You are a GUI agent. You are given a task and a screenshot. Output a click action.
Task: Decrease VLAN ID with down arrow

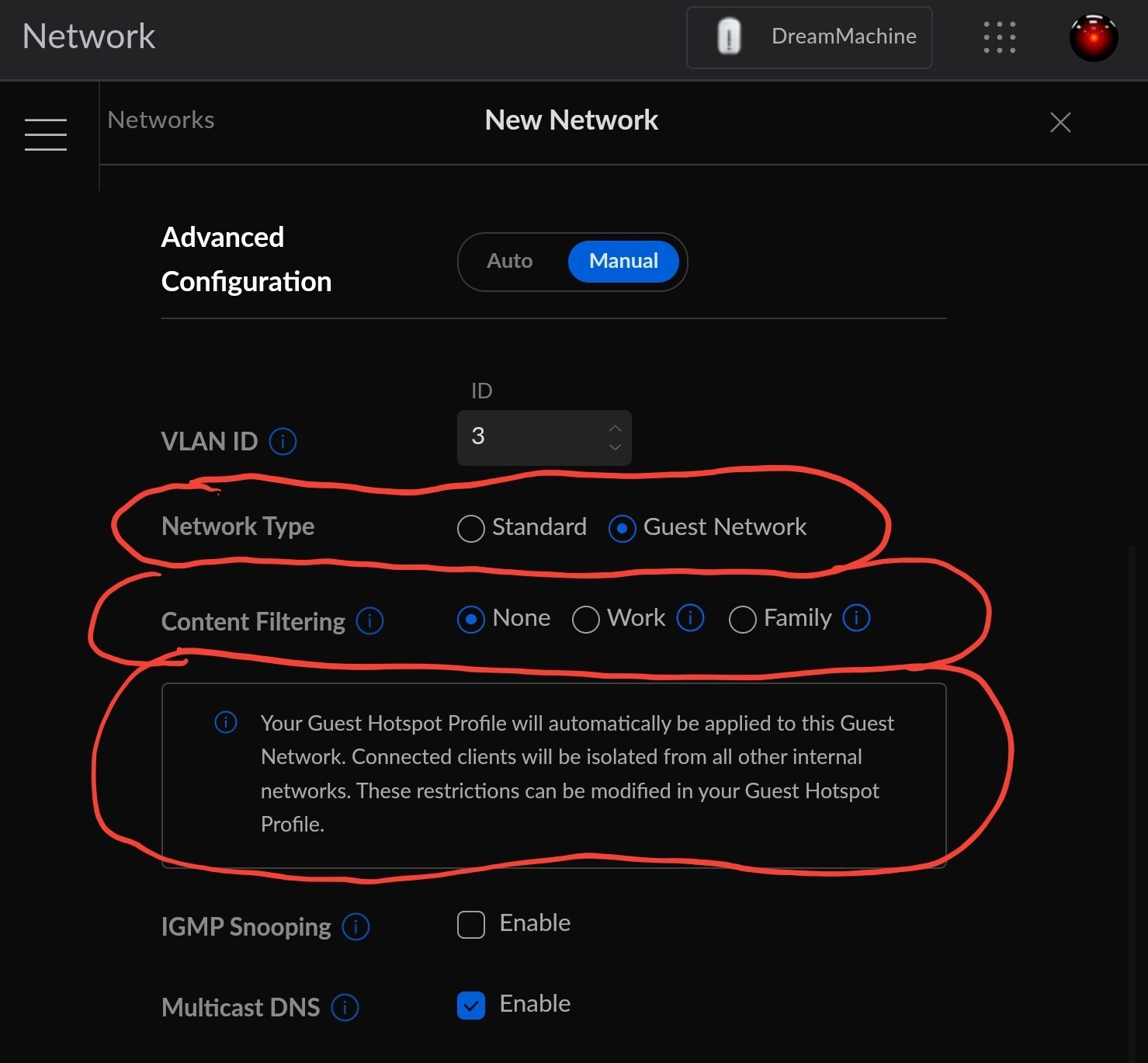615,447
